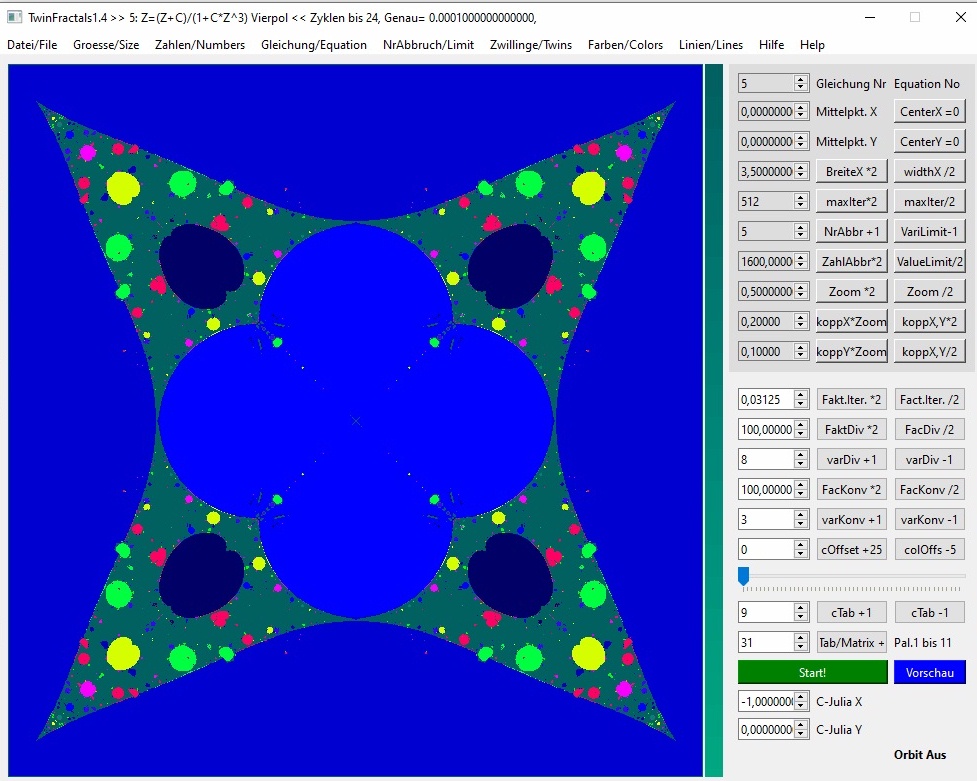The width and height of the screenshot is (977, 781).
Task: Click the blue Vorschau preview button
Action: pos(930,672)
